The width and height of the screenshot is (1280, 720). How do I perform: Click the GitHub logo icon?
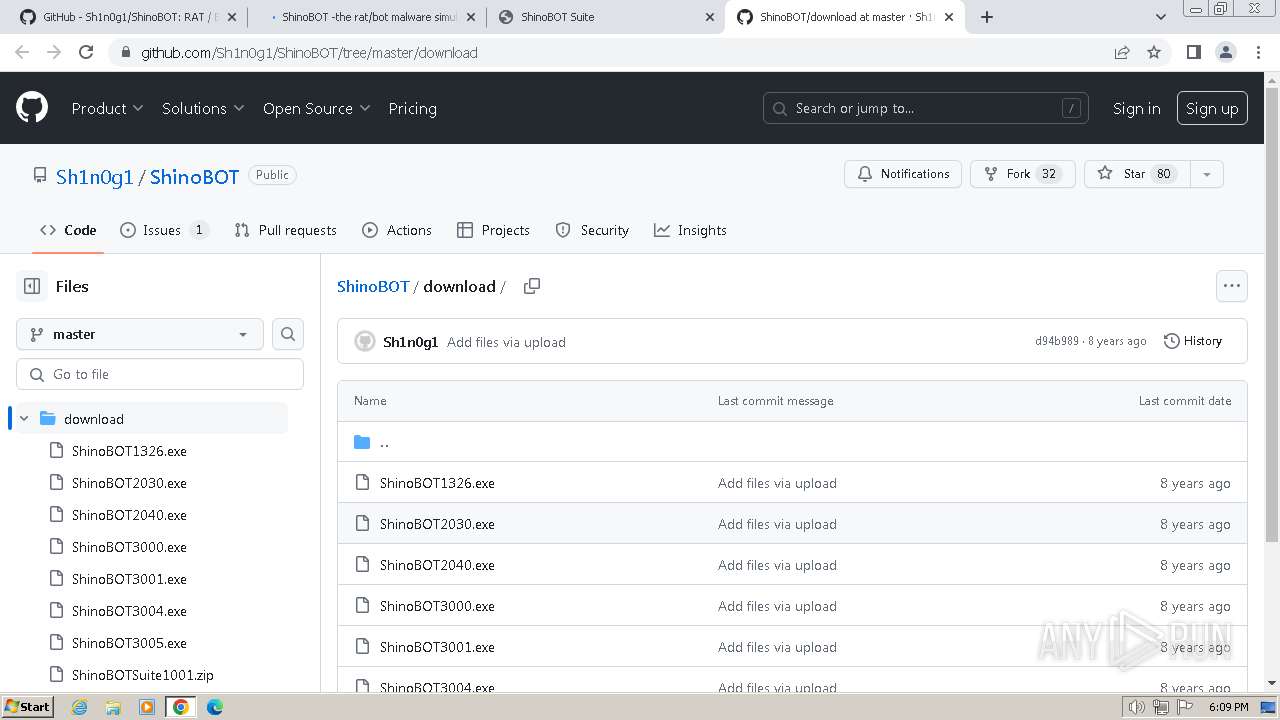point(32,108)
